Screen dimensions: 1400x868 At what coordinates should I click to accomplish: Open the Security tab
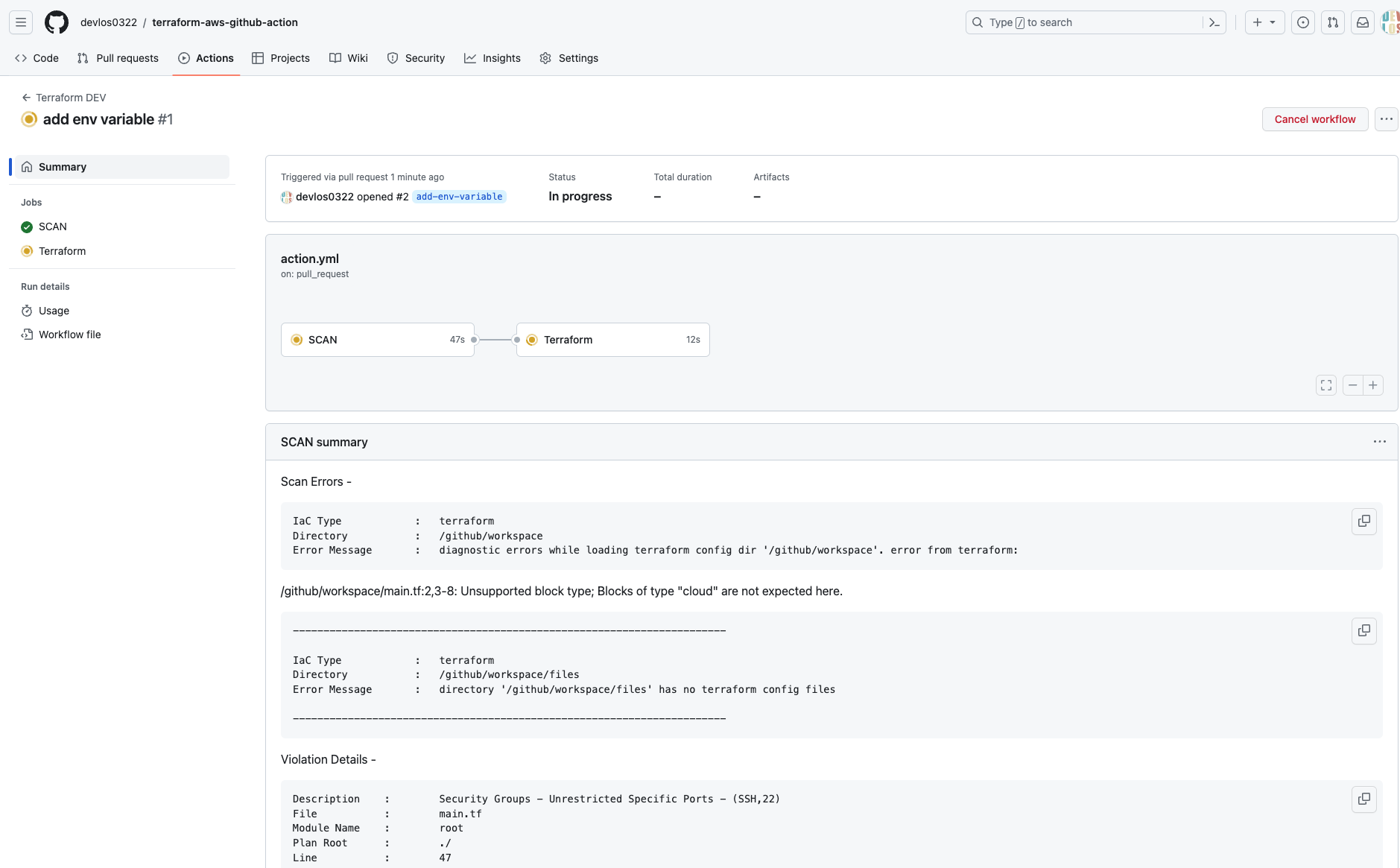pos(416,58)
